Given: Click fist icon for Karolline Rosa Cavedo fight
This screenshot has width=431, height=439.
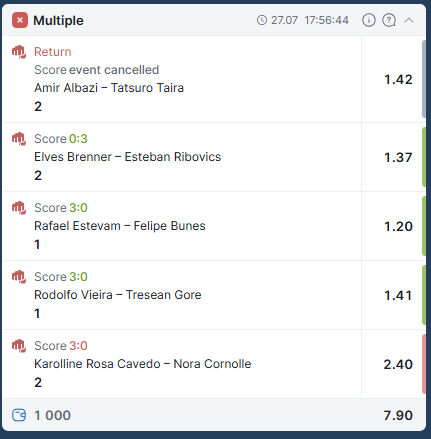Looking at the screenshot, I should pos(19,346).
